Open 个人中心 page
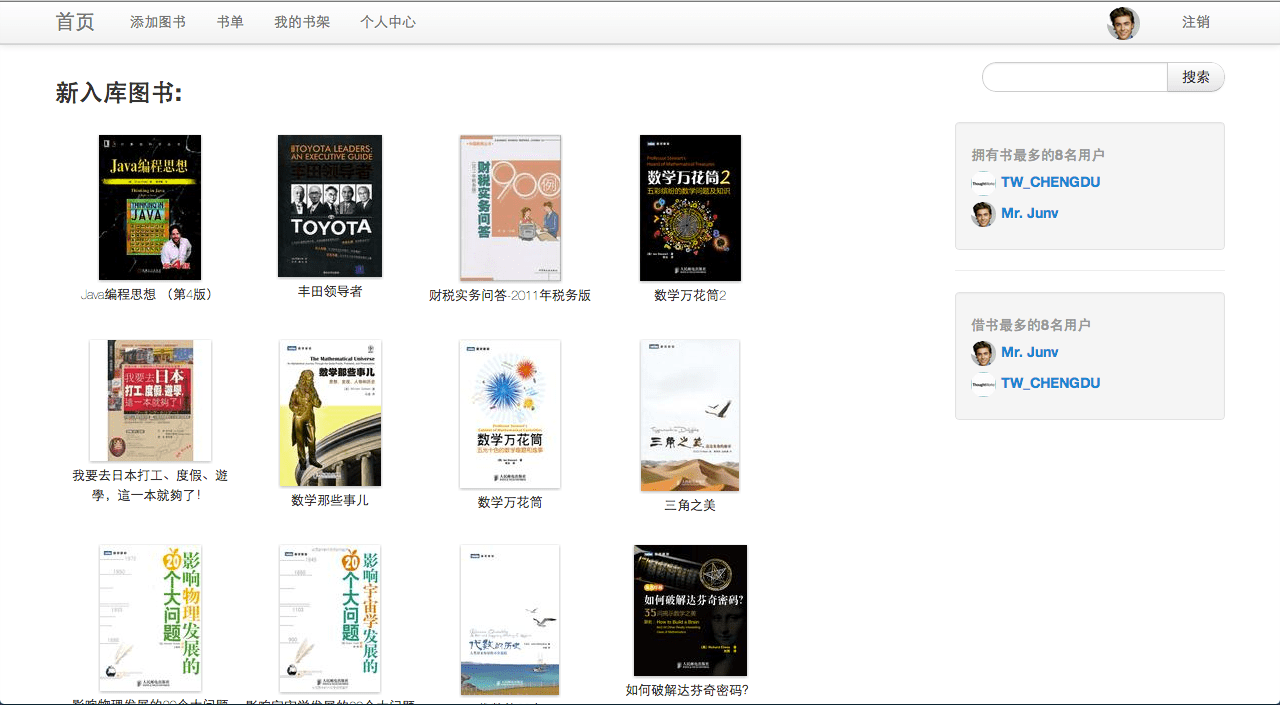The width and height of the screenshot is (1280, 705). (x=388, y=22)
